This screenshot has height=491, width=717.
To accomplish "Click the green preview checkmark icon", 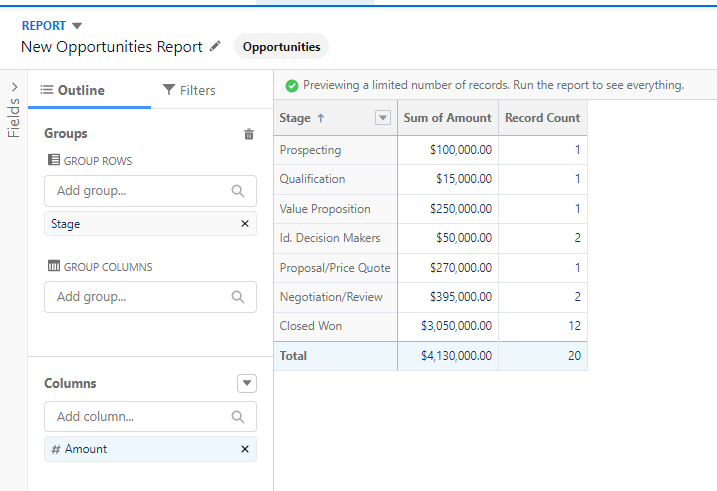I will pos(291,86).
